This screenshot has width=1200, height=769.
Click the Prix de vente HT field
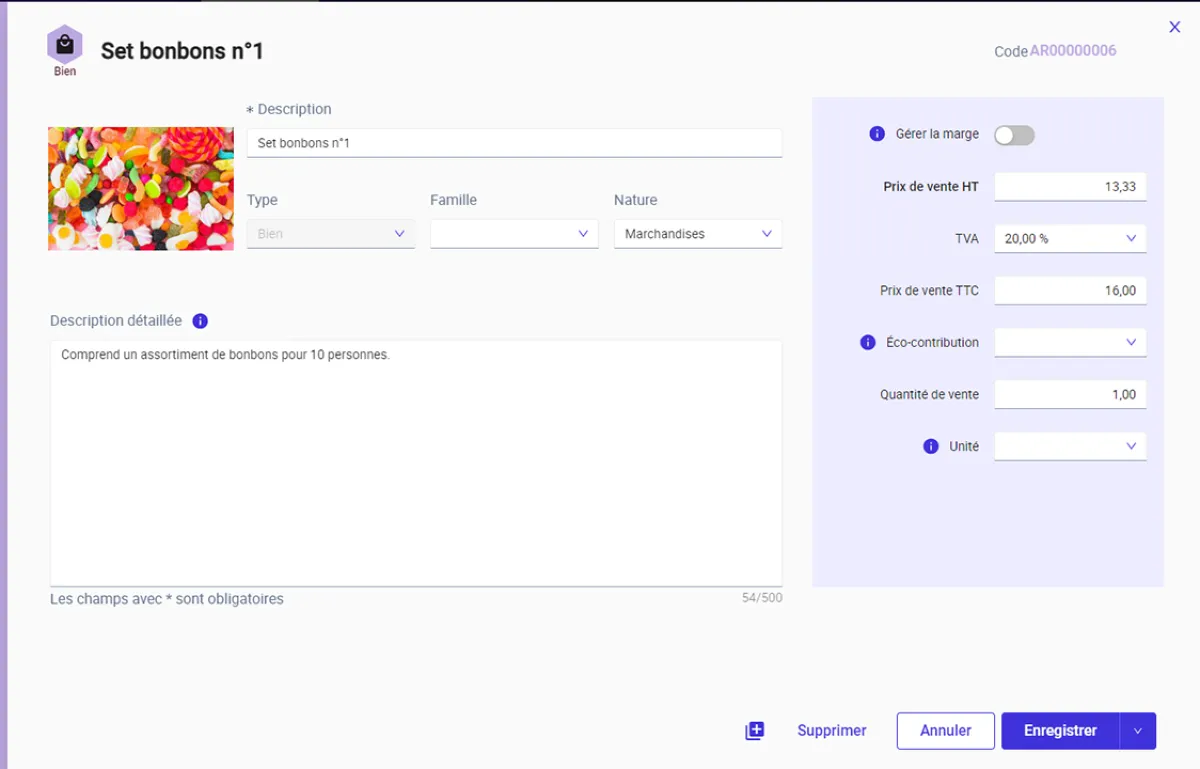point(1070,186)
